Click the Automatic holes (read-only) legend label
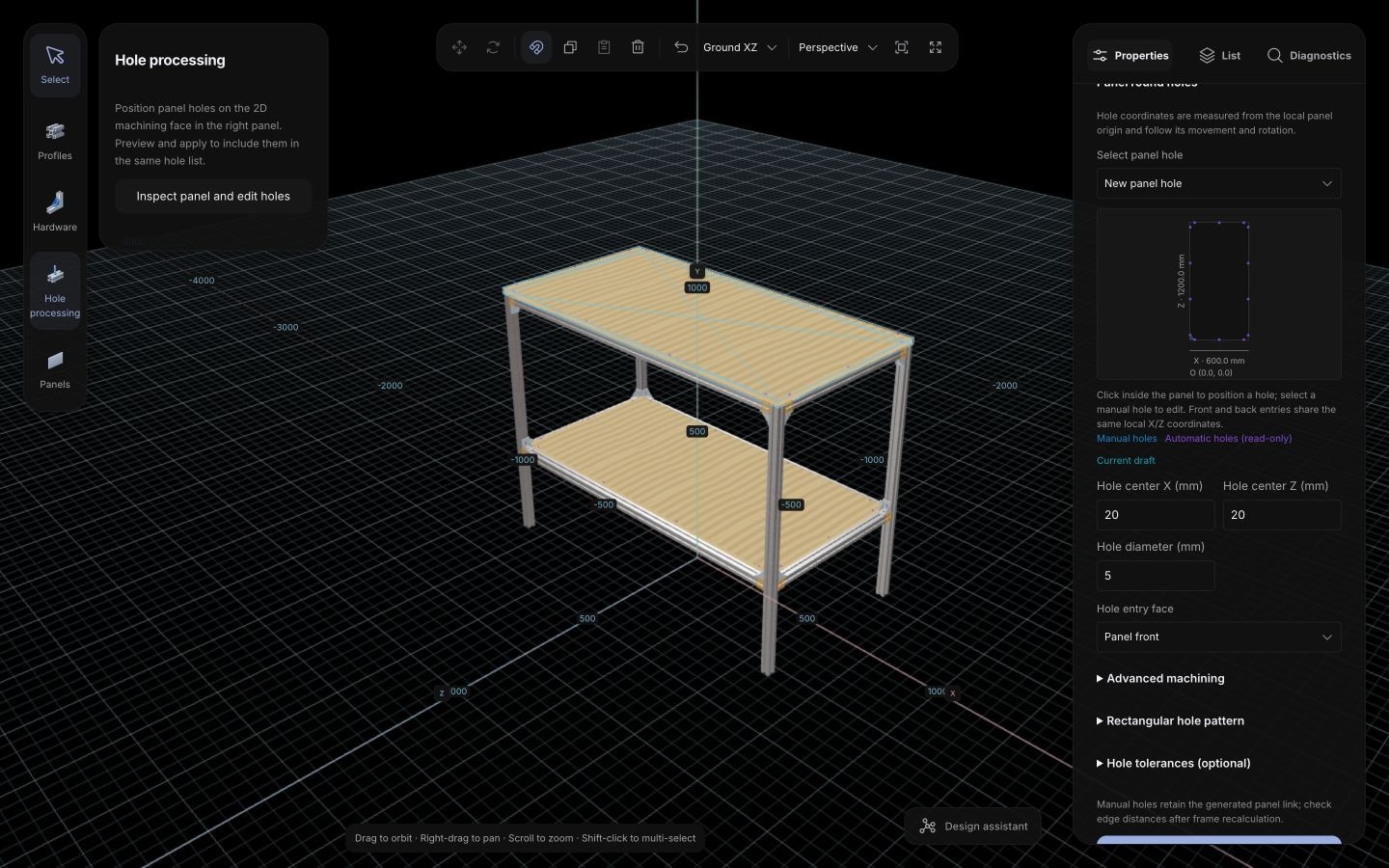The height and width of the screenshot is (868, 1389). 1228,439
